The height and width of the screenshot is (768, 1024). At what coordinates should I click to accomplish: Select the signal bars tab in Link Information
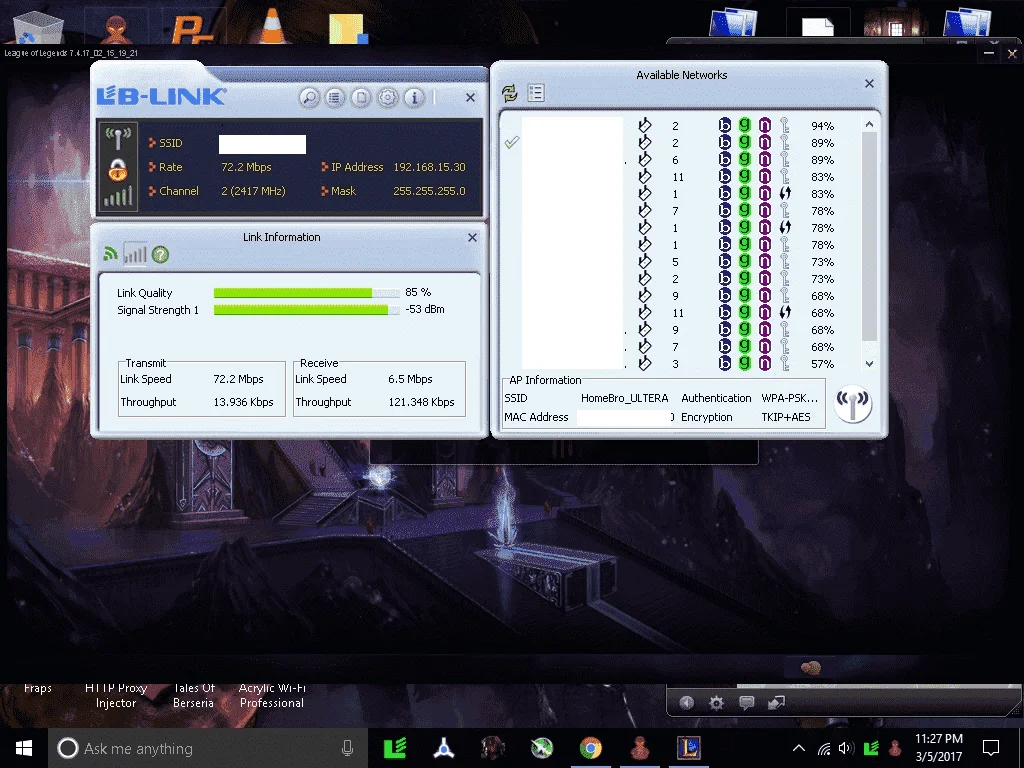tap(135, 254)
